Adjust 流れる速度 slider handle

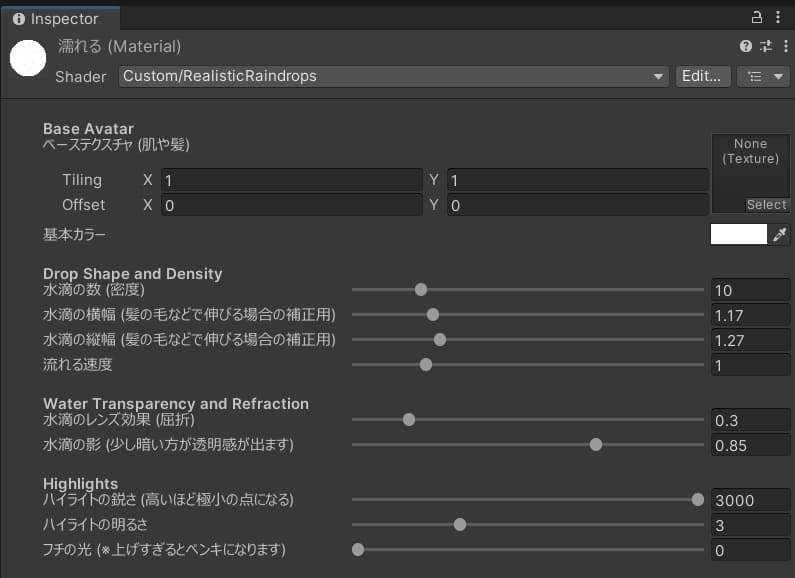pos(426,365)
